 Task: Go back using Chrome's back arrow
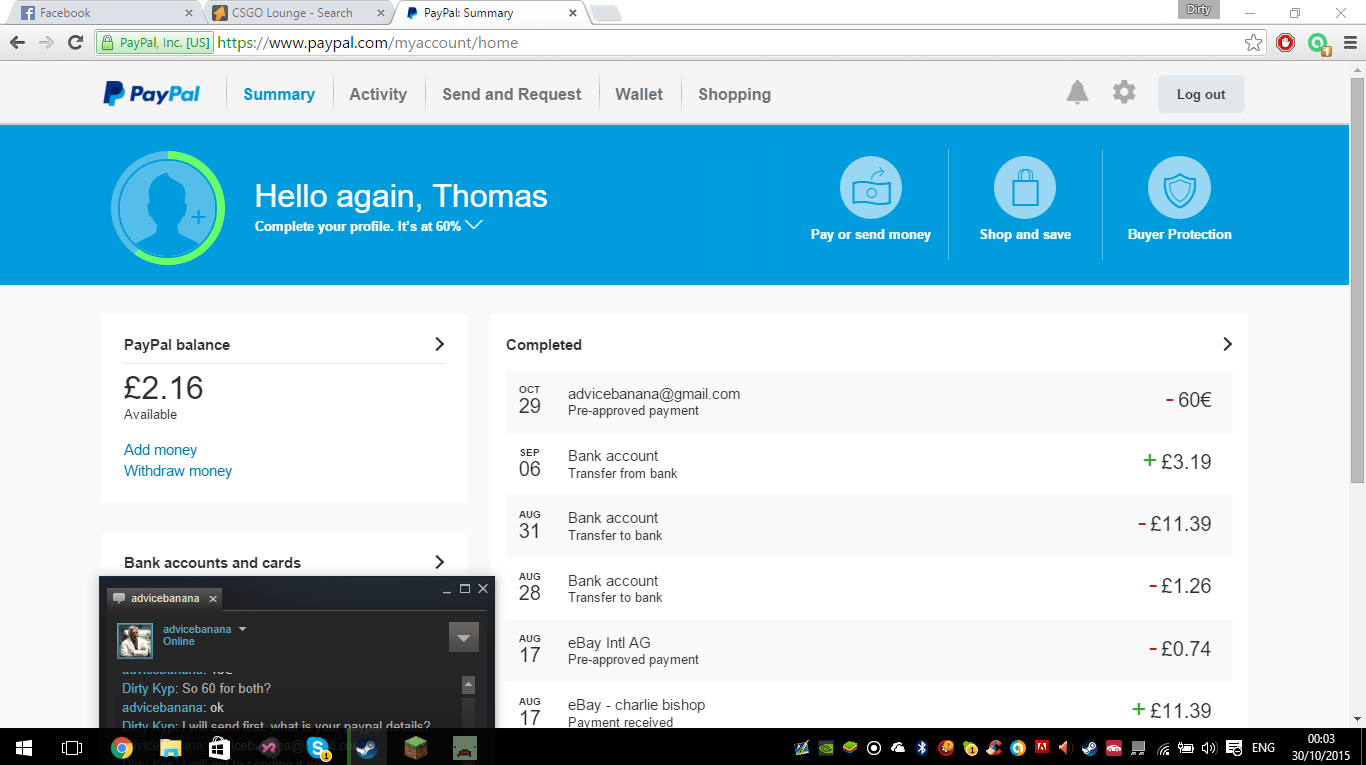point(17,43)
